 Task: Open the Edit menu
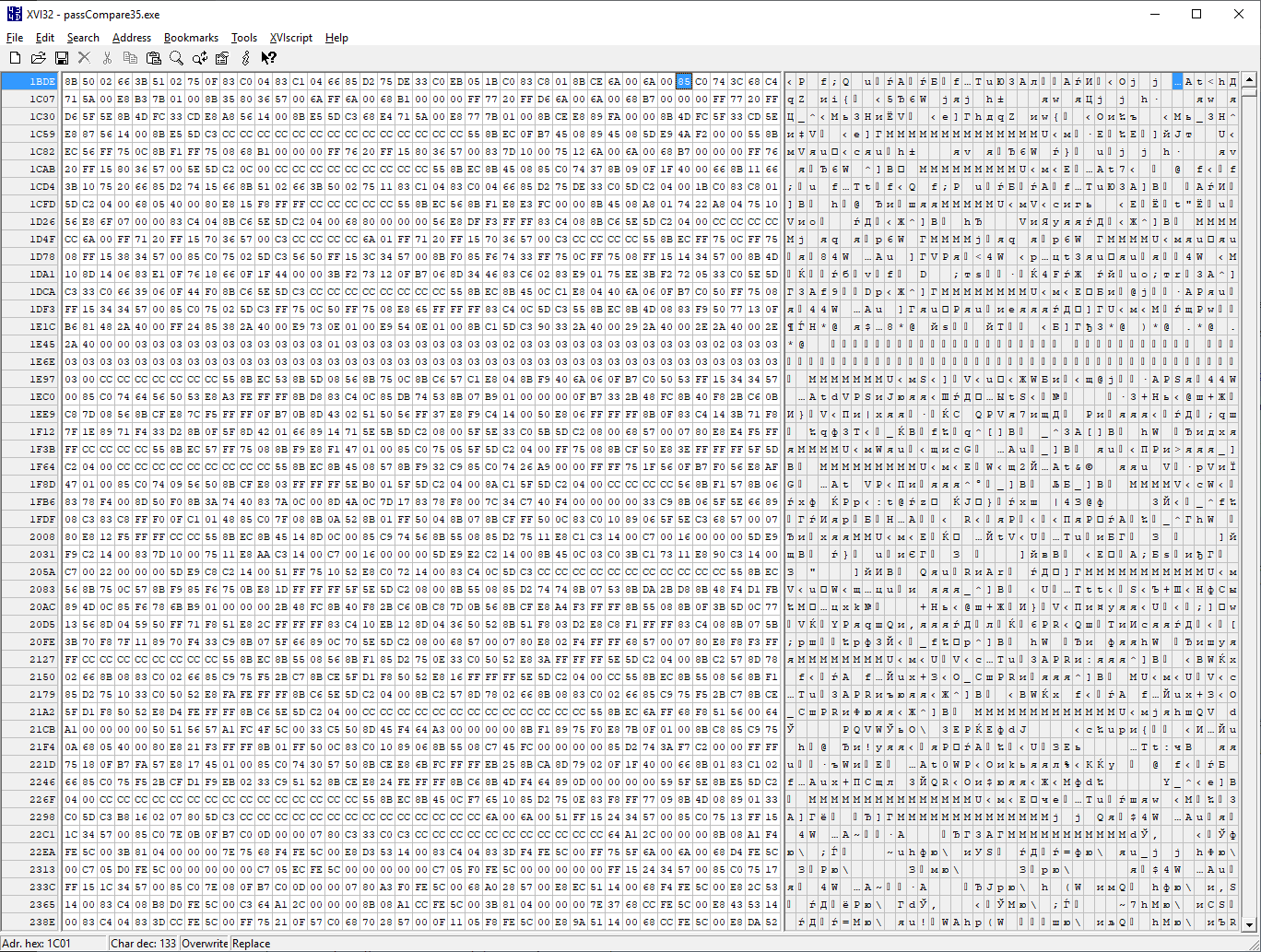coord(45,38)
